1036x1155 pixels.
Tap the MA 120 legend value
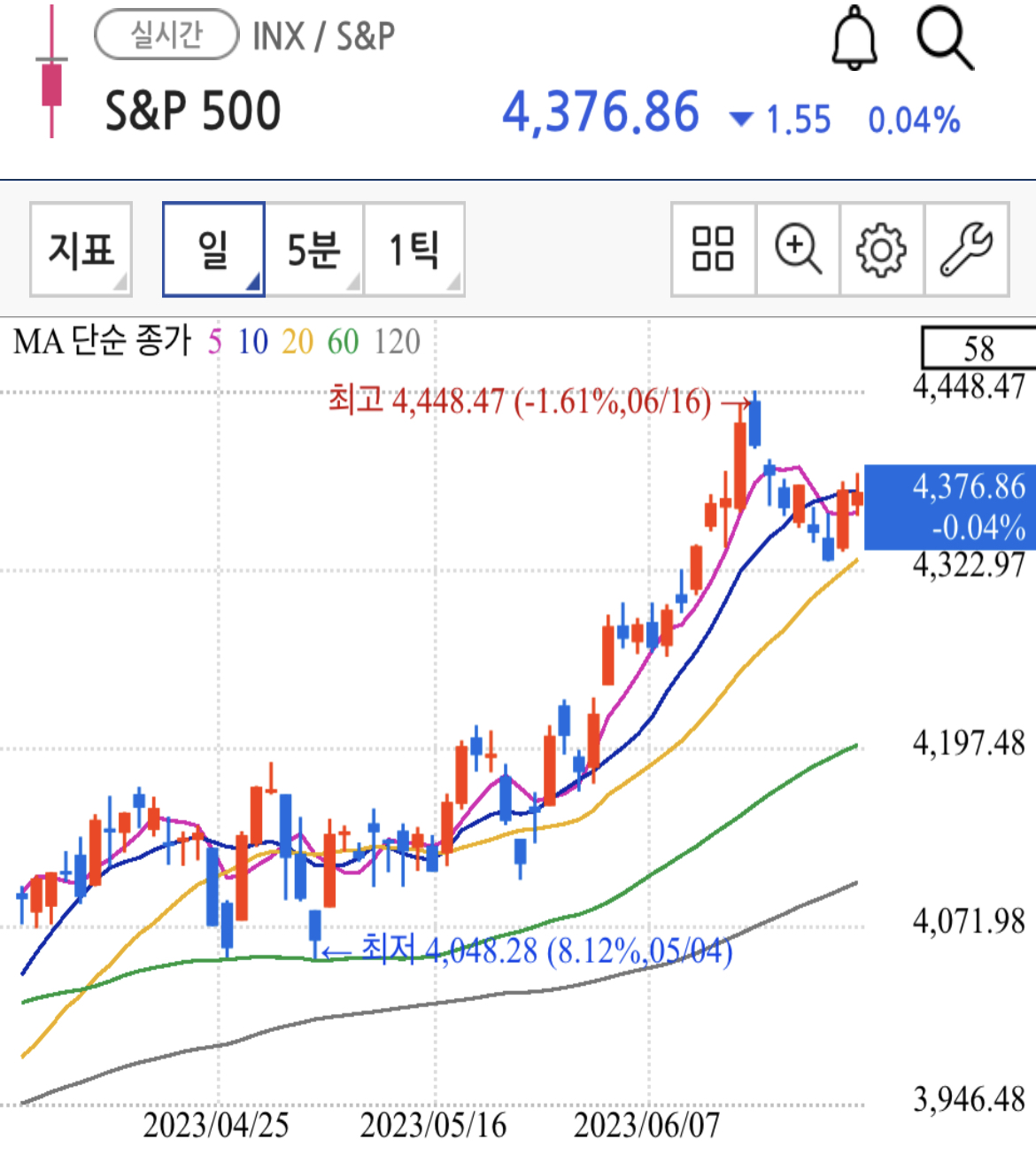point(397,342)
